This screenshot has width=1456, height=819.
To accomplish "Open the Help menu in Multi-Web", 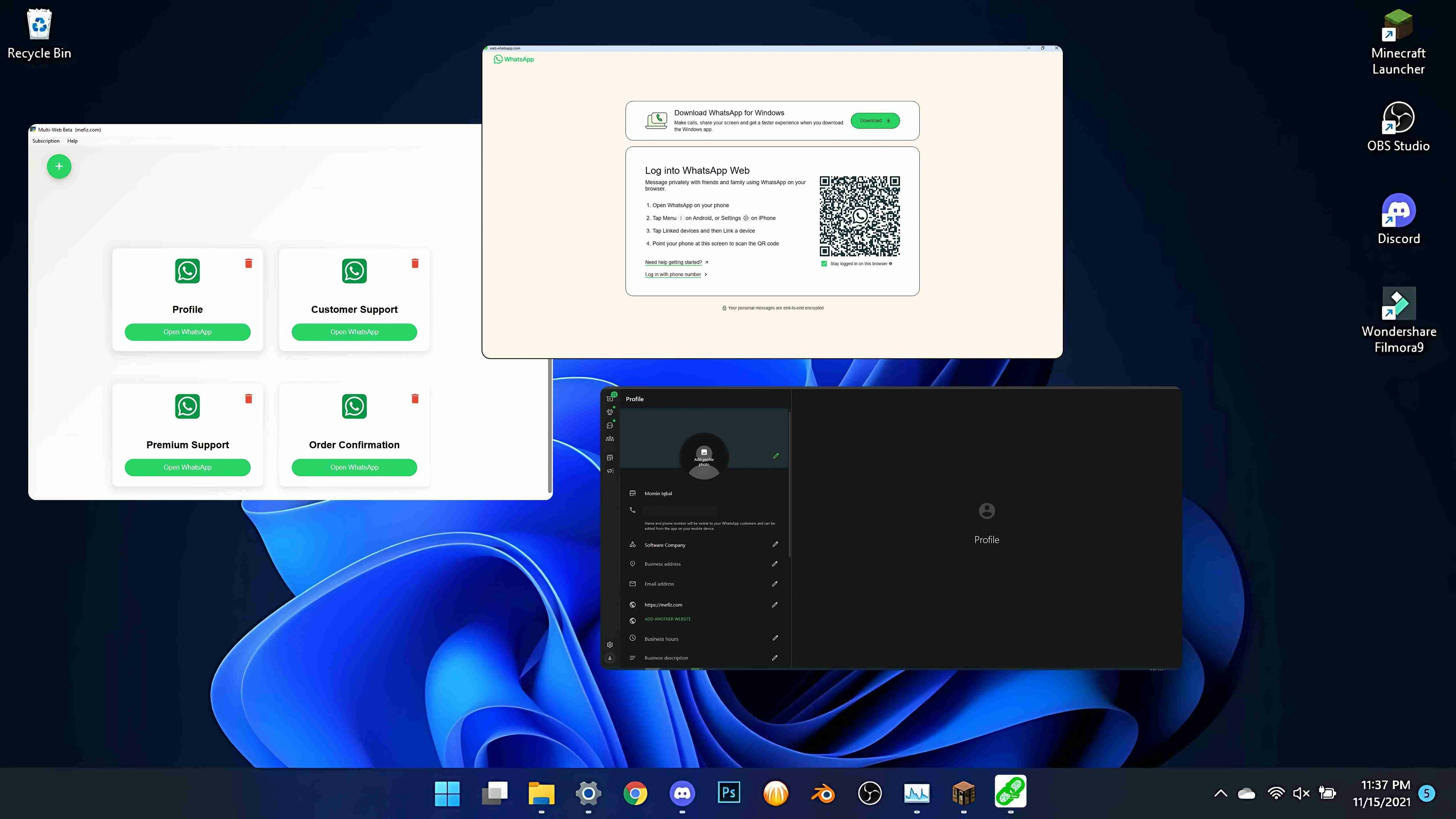I will [72, 141].
